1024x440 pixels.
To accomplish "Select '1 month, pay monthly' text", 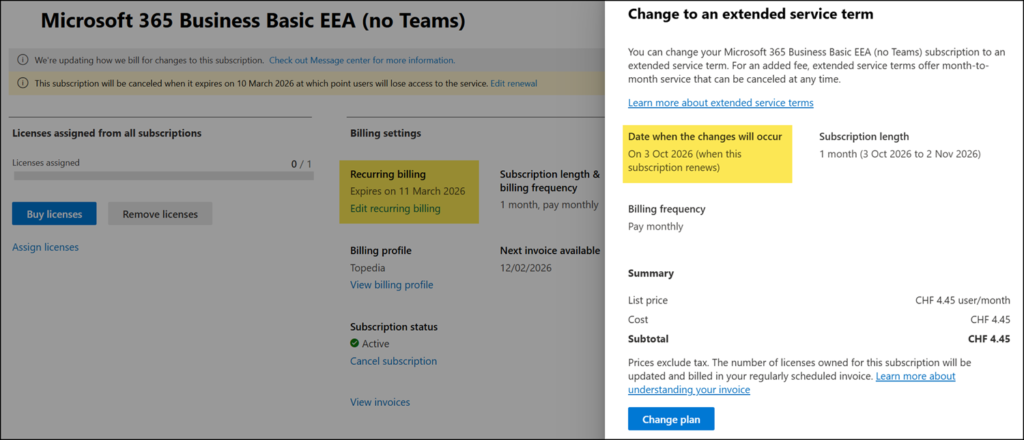I will (x=549, y=204).
